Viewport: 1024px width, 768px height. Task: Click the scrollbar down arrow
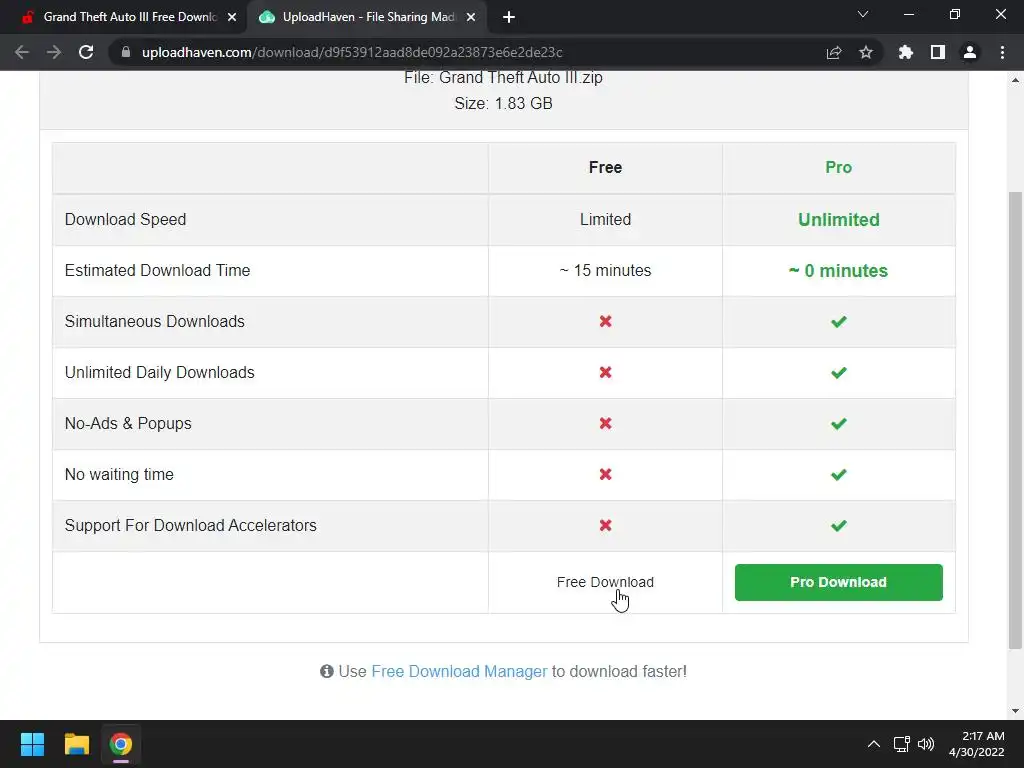point(1015,711)
